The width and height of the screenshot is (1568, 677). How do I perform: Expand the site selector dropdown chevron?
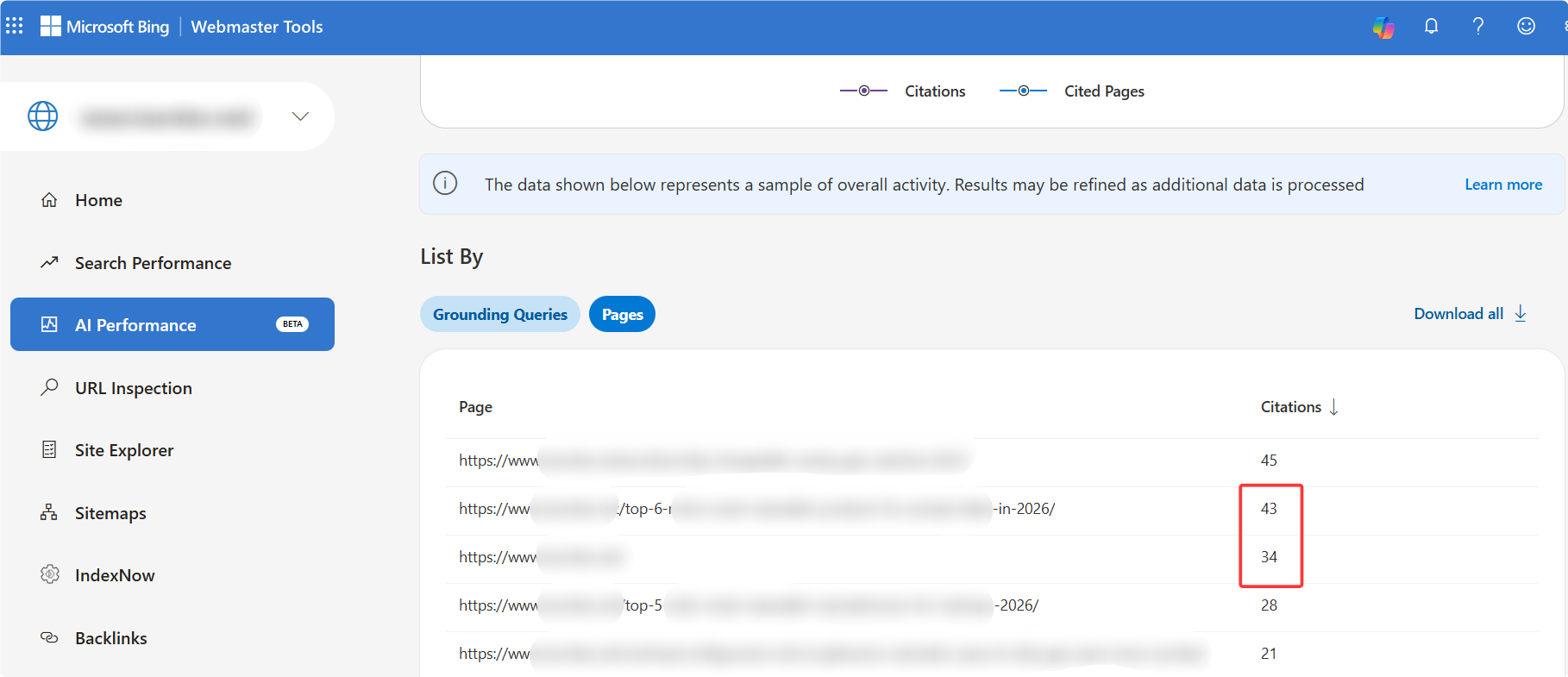pos(300,116)
